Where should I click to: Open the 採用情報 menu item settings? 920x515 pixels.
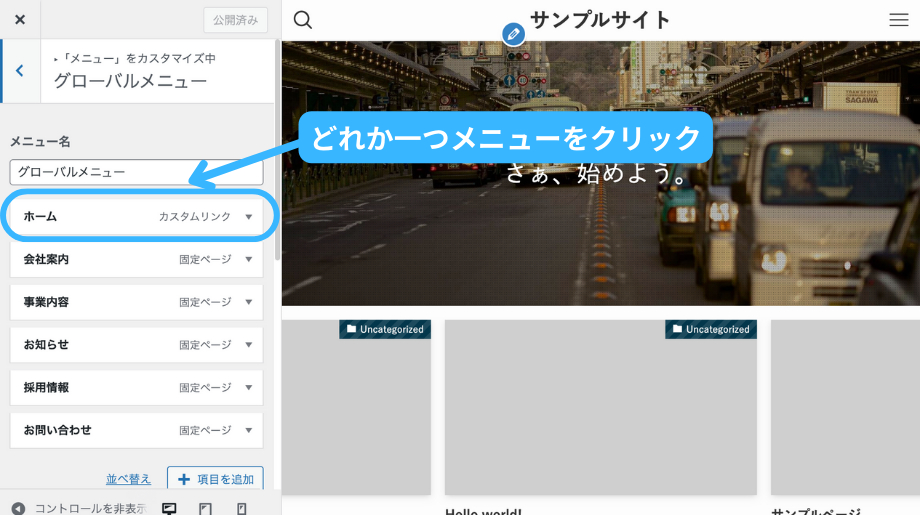pyautogui.click(x=249, y=388)
